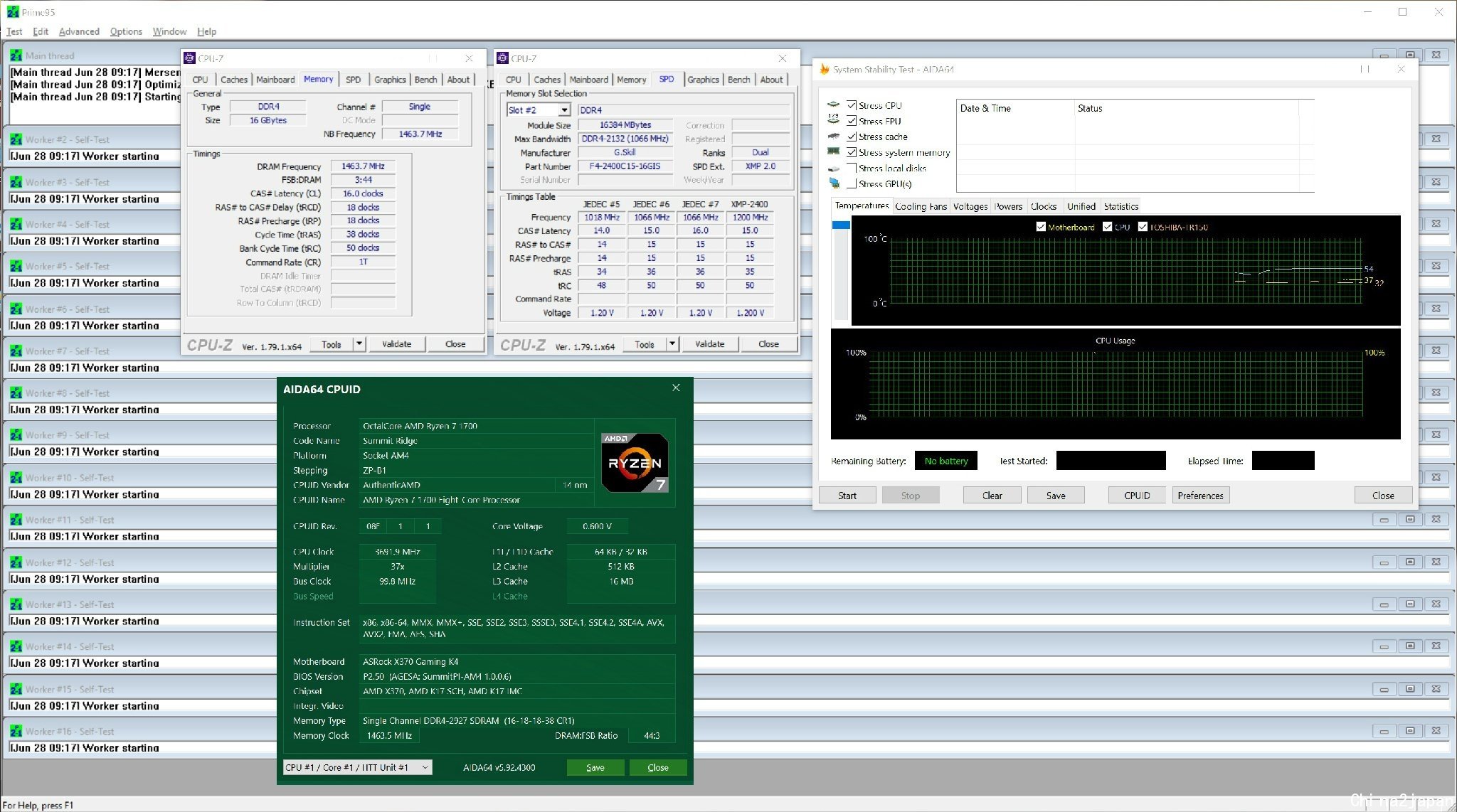
Task: Click the blue graph scroll indicator bar in AIDA64
Action: click(841, 225)
